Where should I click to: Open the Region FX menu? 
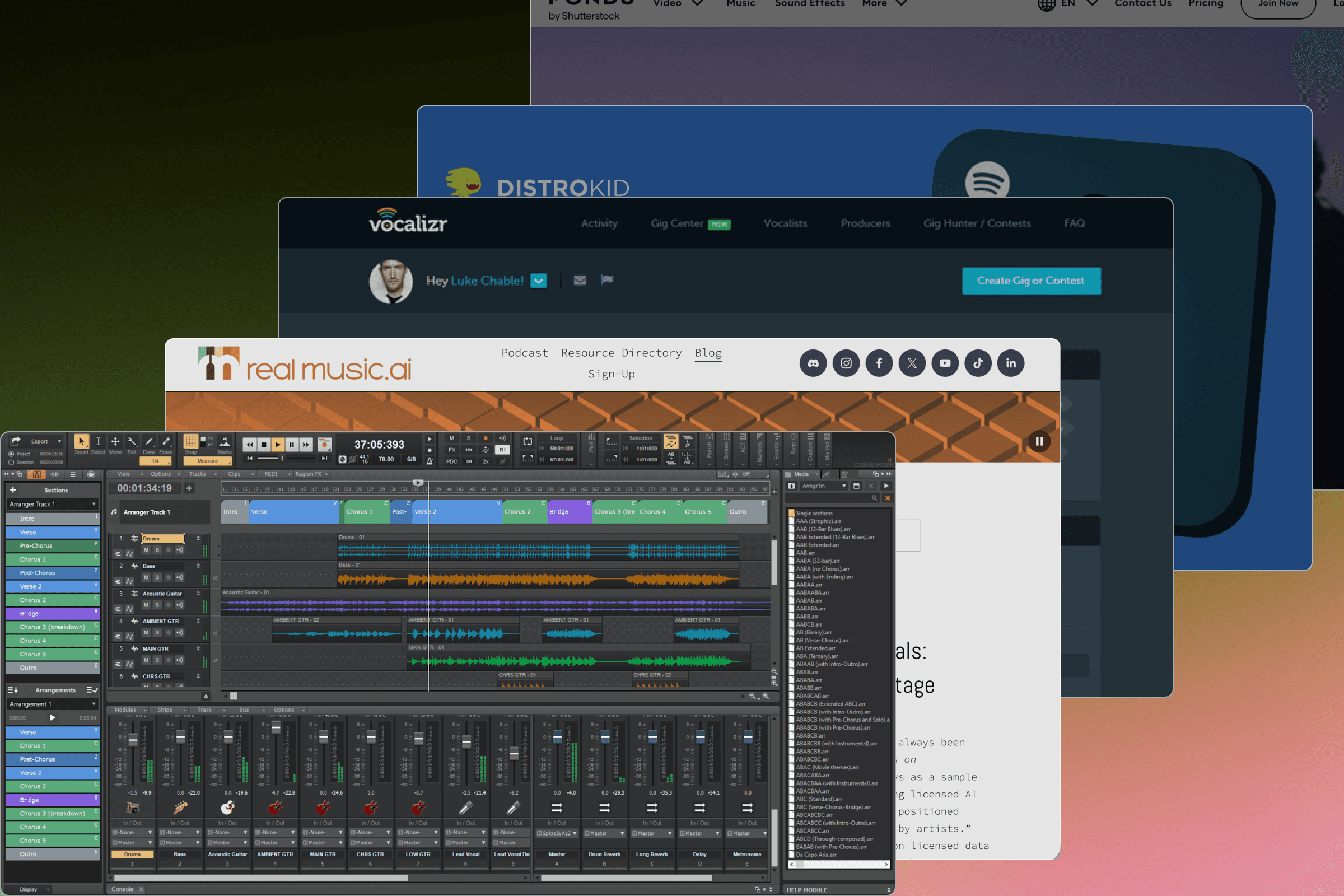click(x=311, y=474)
